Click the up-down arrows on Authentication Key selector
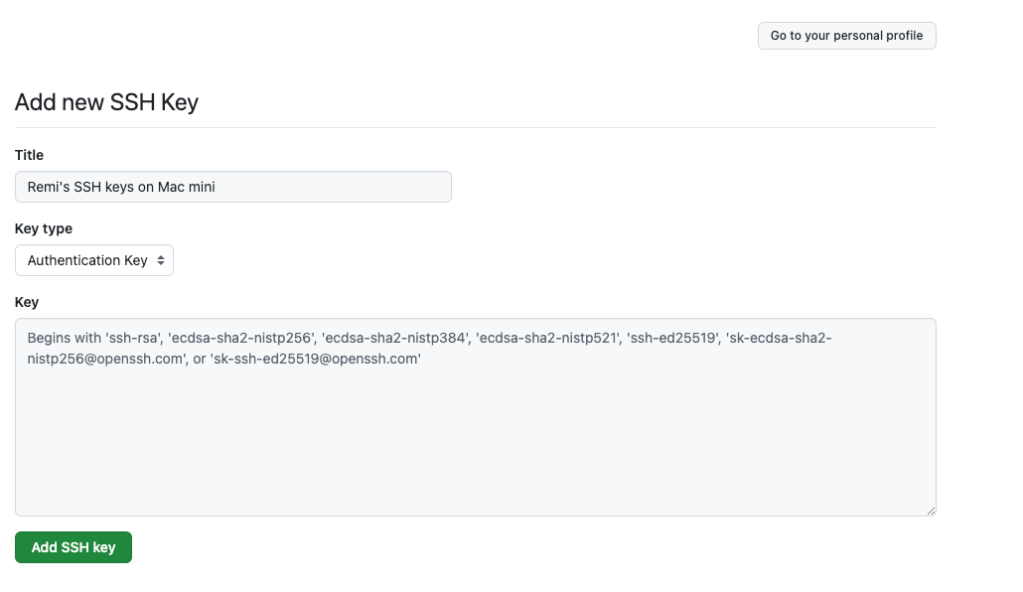Screen dimensions: 1023x592 pos(161,260)
